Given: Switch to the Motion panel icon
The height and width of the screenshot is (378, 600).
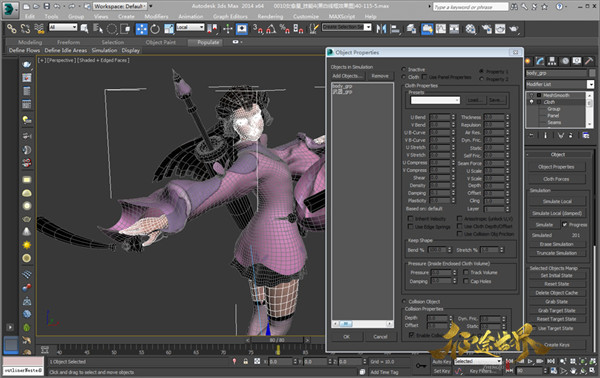Looking at the screenshot, I should coord(565,61).
